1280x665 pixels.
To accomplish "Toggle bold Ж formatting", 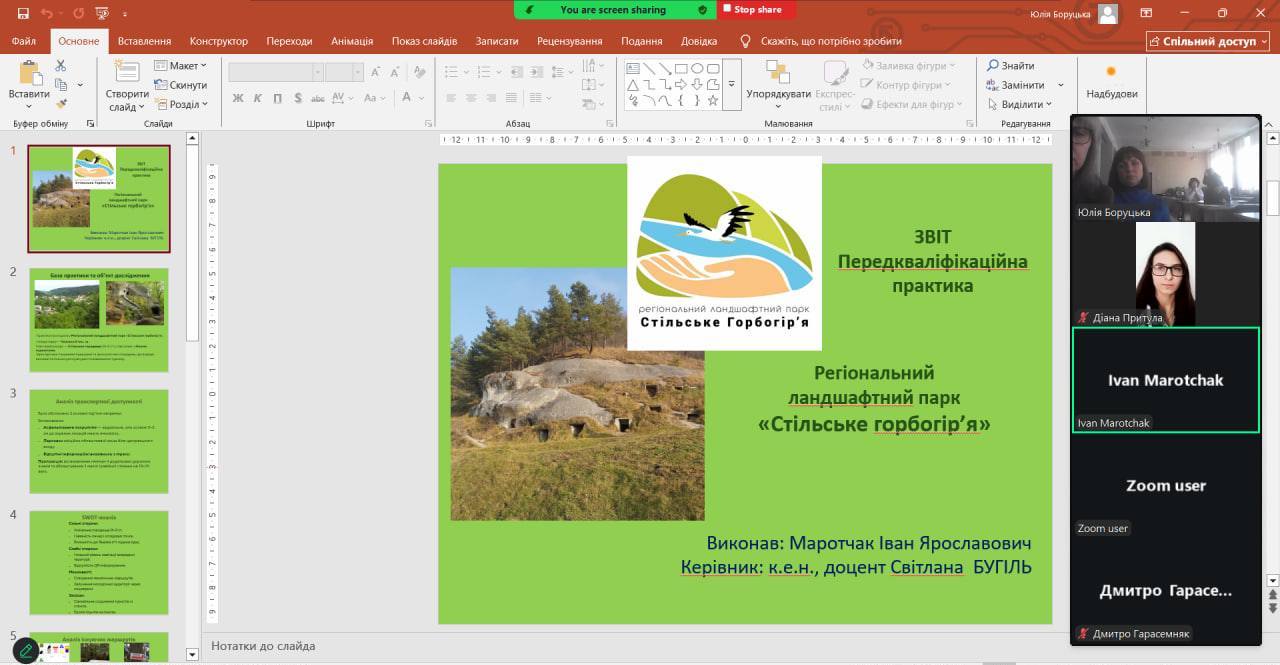I will 238,98.
